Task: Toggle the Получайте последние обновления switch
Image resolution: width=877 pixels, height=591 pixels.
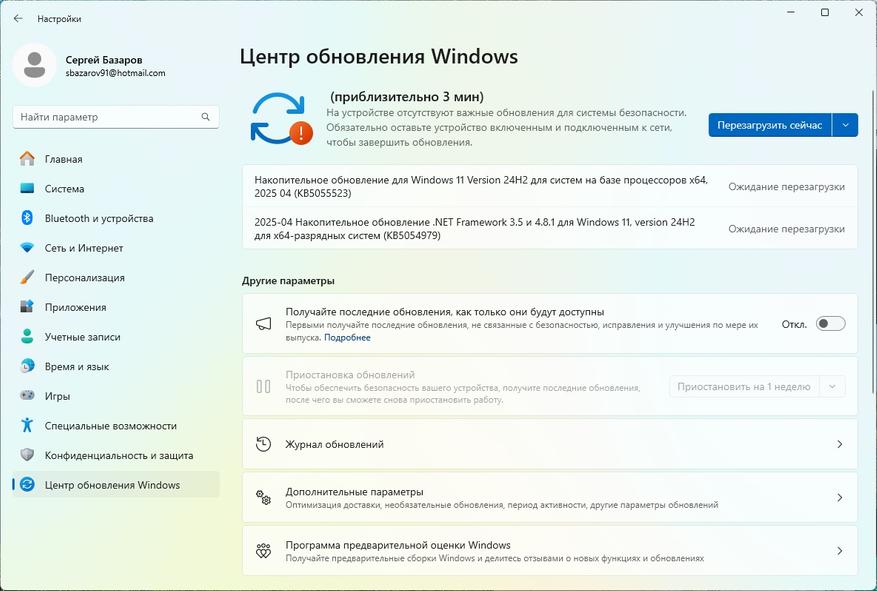Action: 831,324
